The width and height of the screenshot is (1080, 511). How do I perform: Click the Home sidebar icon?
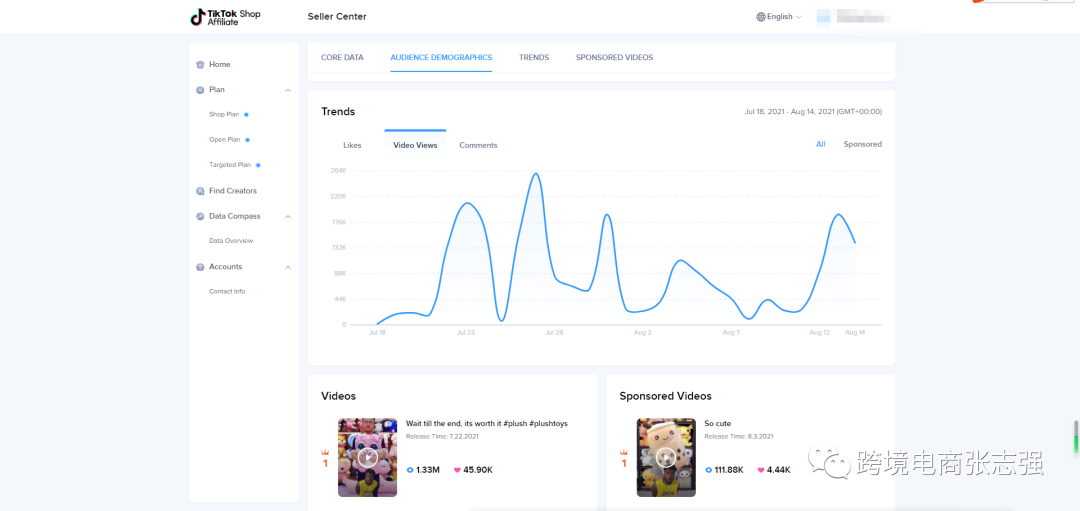click(x=200, y=65)
